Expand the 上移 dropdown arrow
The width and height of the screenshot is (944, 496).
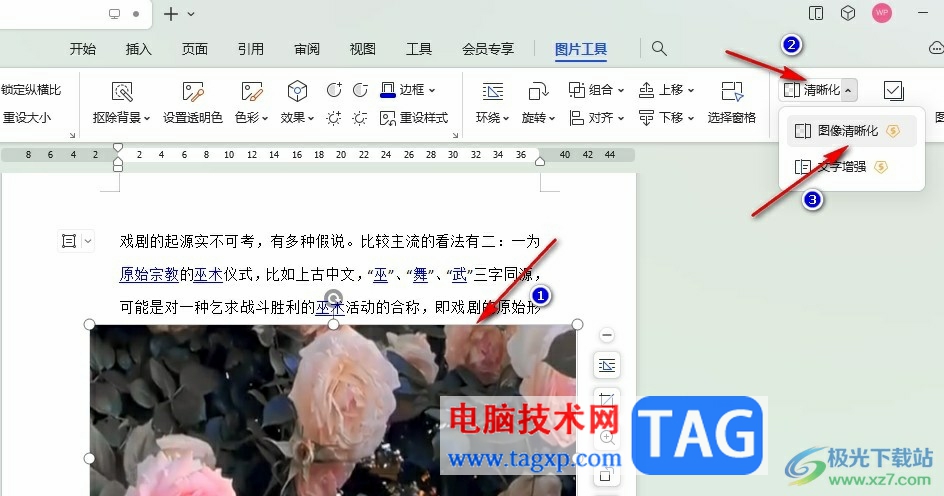click(x=691, y=90)
